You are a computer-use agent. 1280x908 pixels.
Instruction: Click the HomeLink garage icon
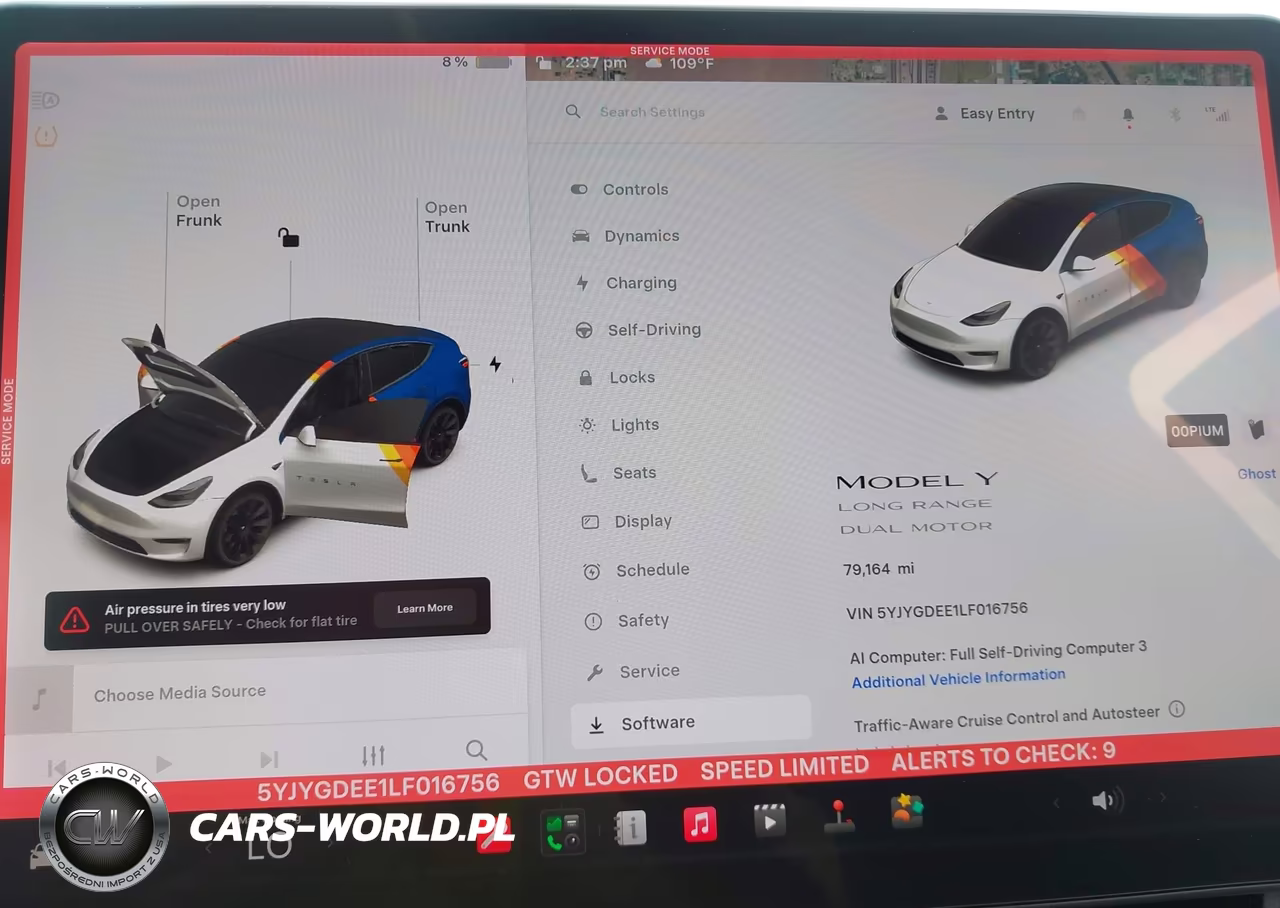(1079, 114)
